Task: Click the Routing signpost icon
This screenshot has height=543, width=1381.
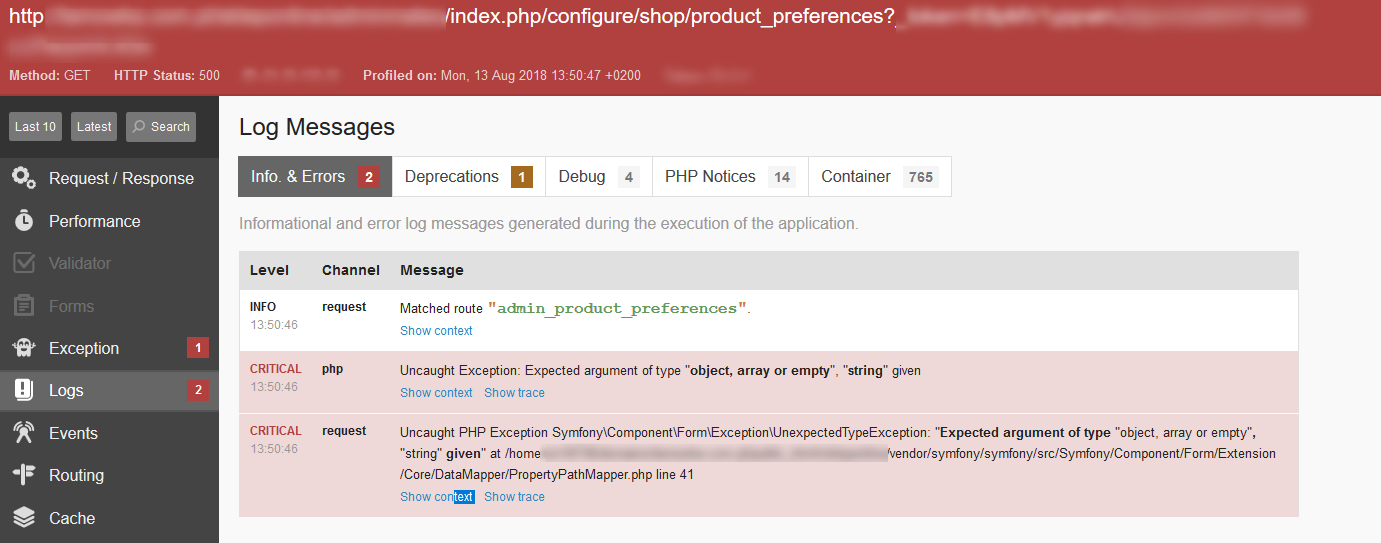Action: pos(24,475)
